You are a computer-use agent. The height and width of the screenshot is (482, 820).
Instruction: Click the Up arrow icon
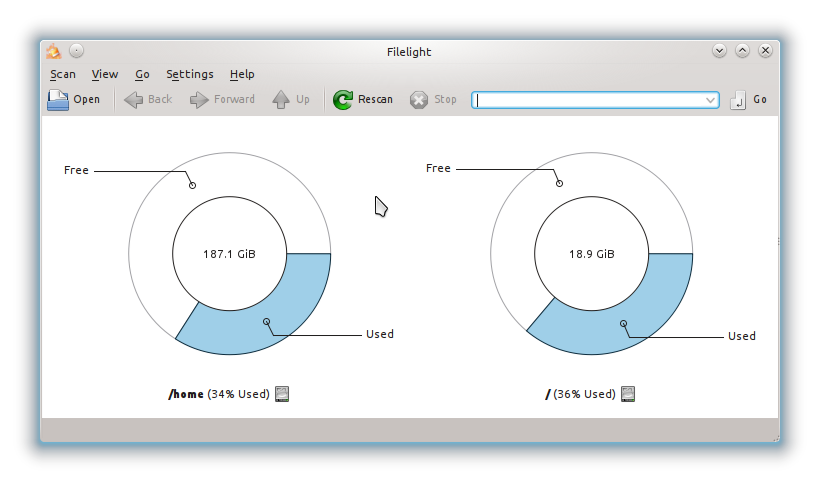point(281,99)
